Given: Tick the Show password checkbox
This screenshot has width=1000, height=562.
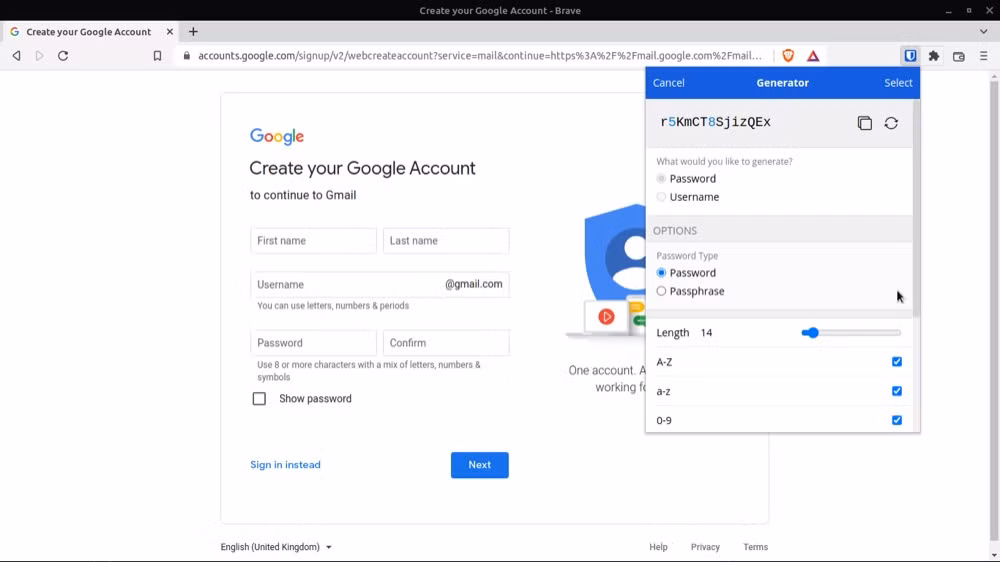Looking at the screenshot, I should pos(259,399).
